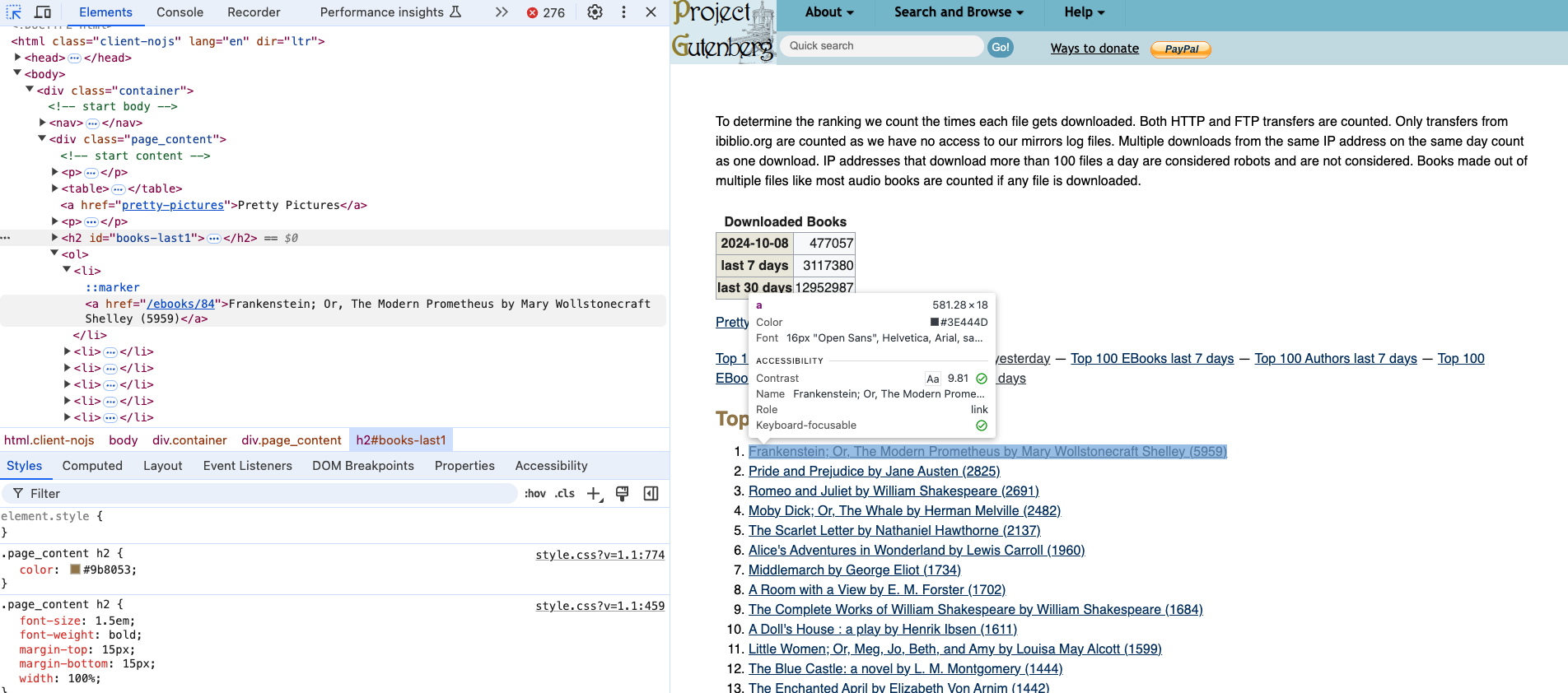Toggle the :hov element state panel
1568x693 pixels.
(535, 494)
